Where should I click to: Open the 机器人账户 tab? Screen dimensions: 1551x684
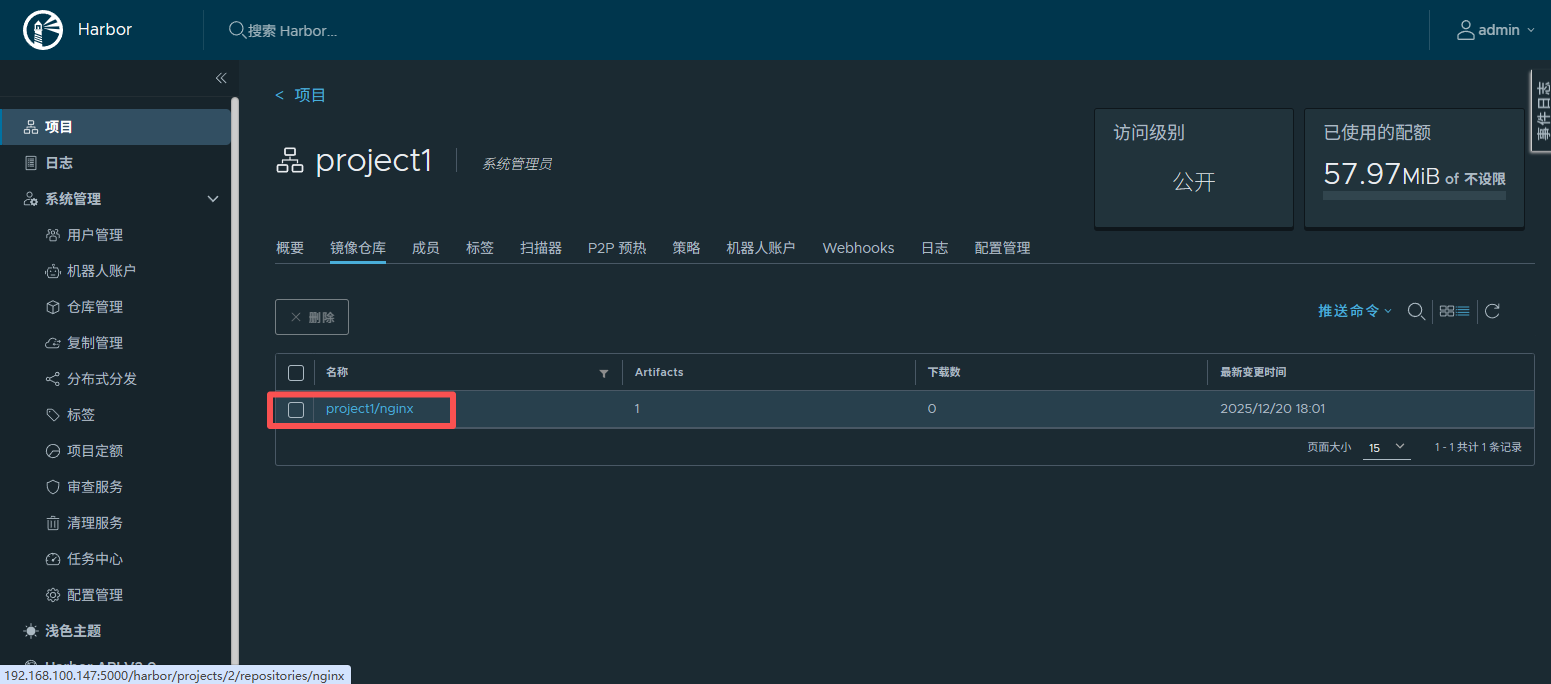tap(761, 248)
